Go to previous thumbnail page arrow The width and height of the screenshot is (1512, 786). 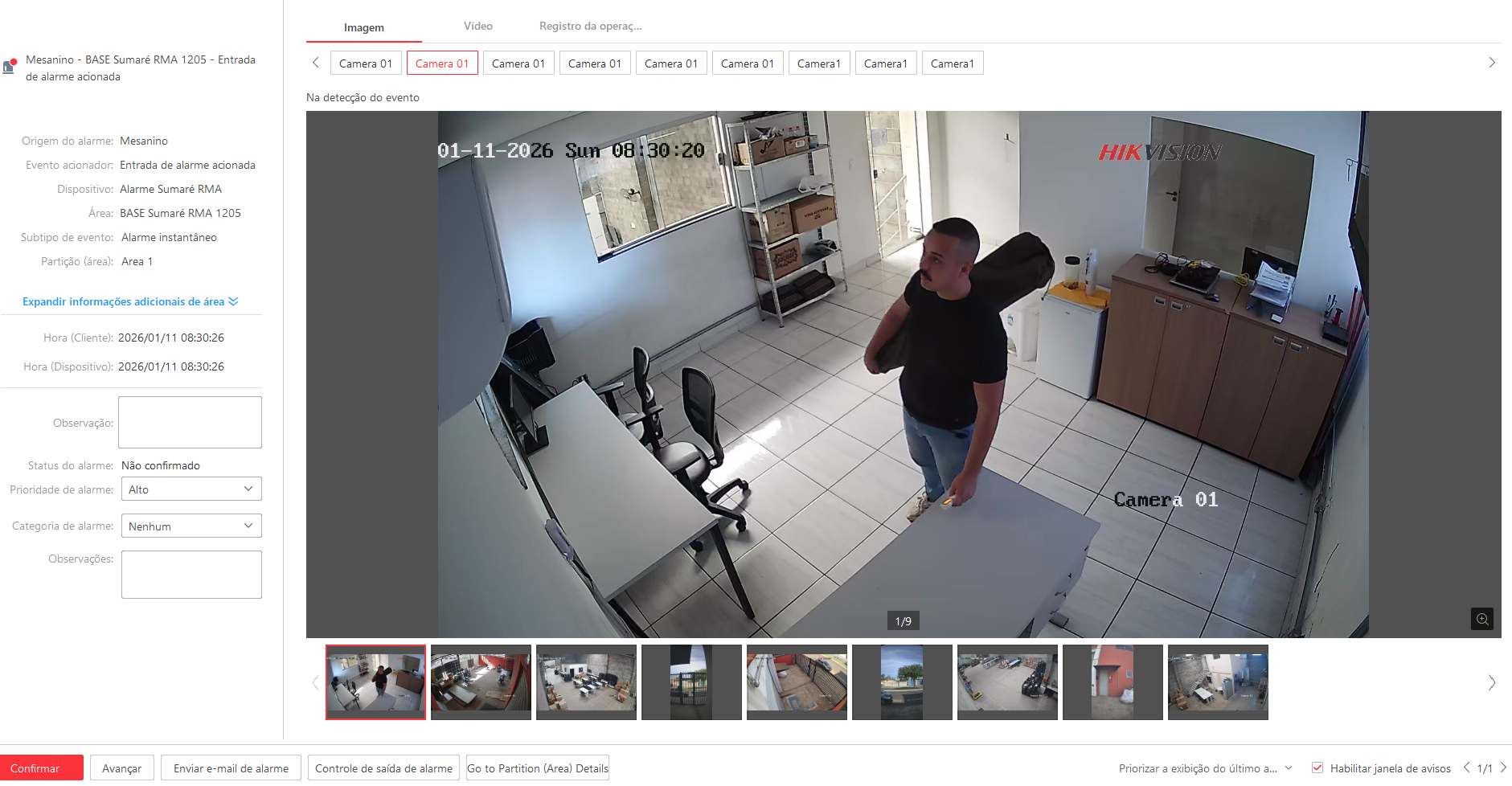pos(315,682)
